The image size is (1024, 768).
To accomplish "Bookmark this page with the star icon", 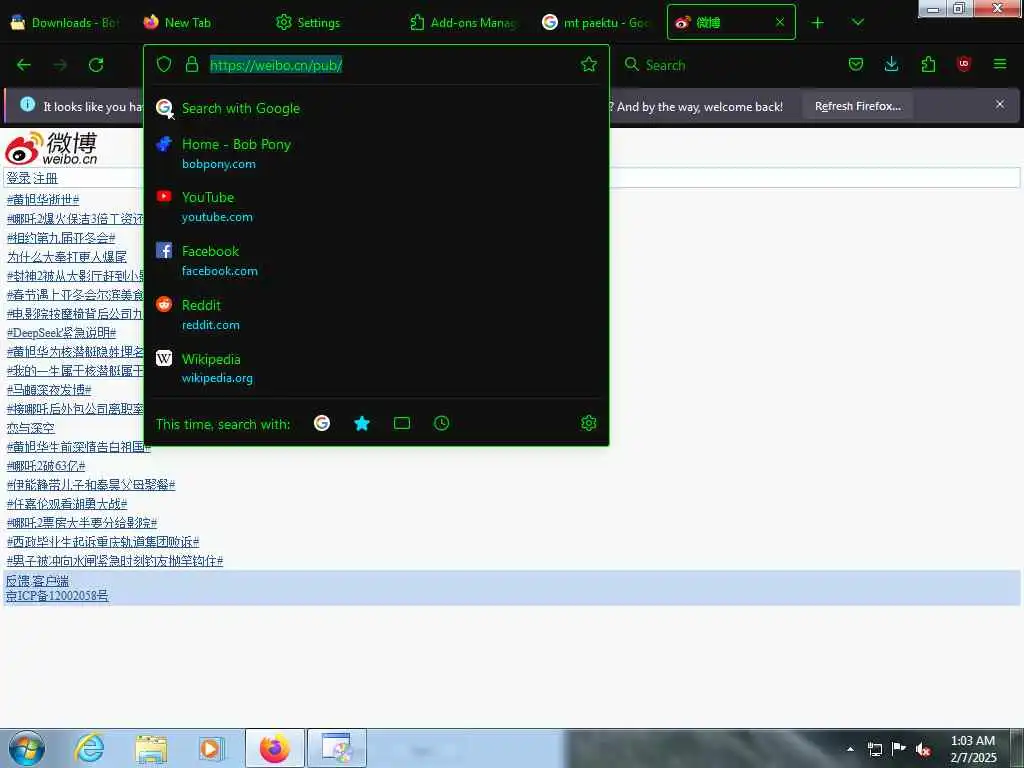I will [588, 64].
